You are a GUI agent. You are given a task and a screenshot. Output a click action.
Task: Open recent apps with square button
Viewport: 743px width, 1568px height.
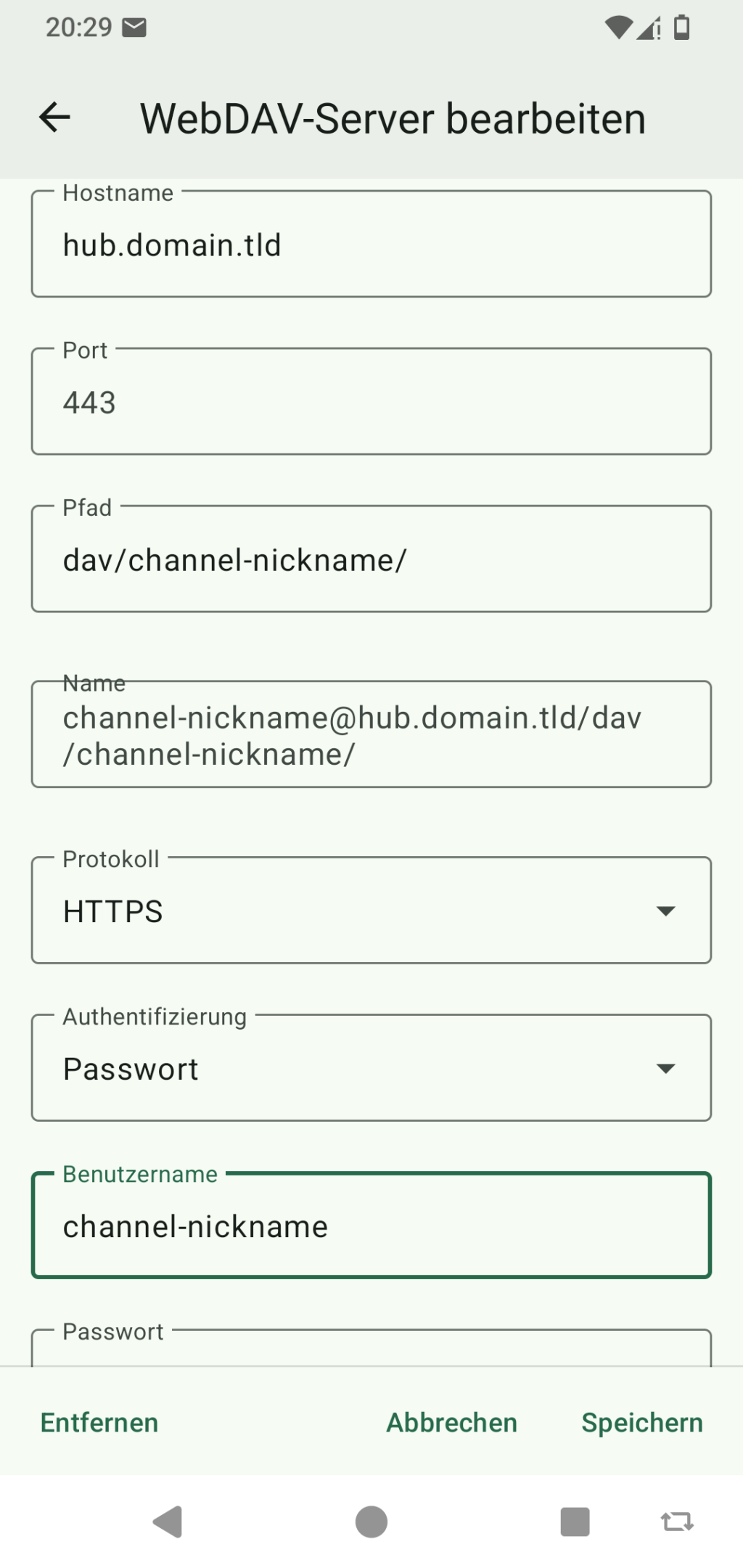(x=575, y=1521)
